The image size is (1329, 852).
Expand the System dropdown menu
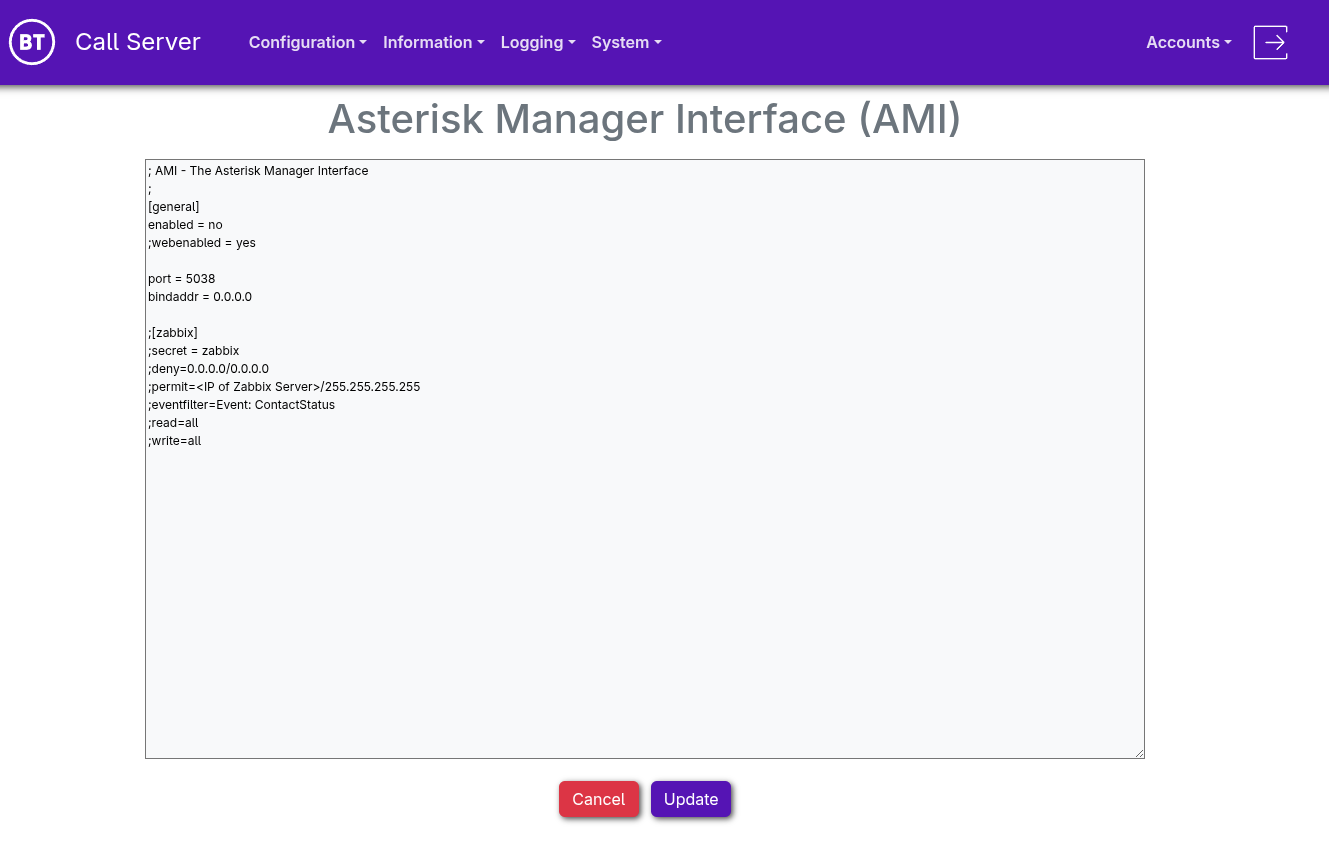tap(627, 42)
